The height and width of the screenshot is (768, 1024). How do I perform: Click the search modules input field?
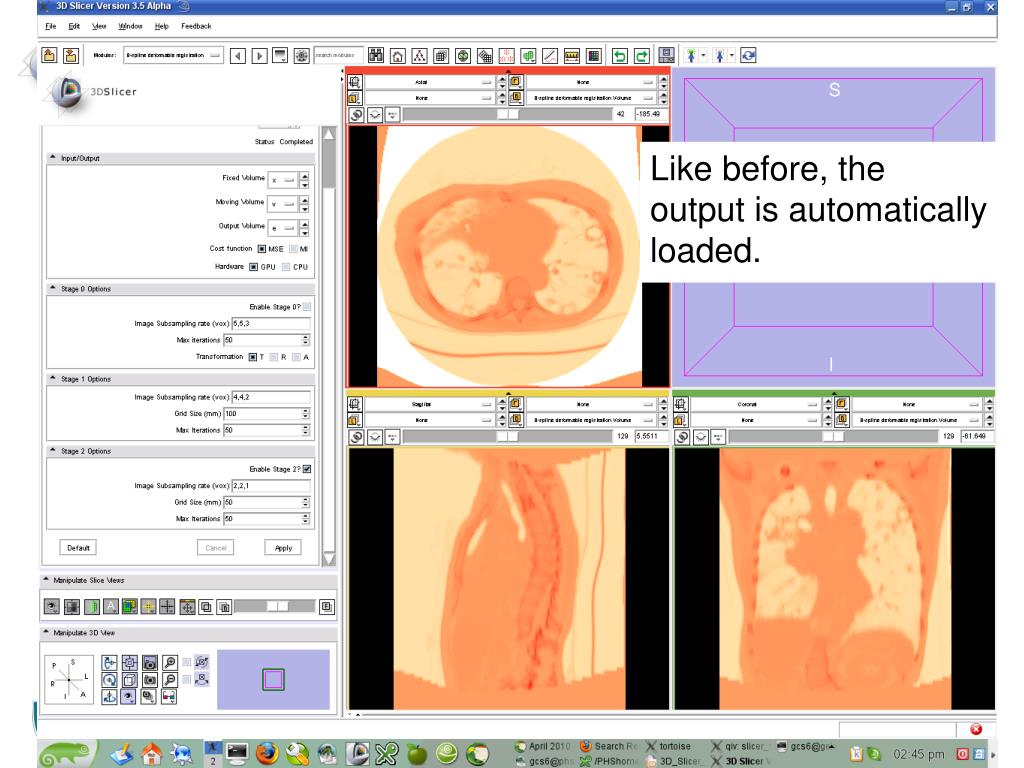(338, 56)
